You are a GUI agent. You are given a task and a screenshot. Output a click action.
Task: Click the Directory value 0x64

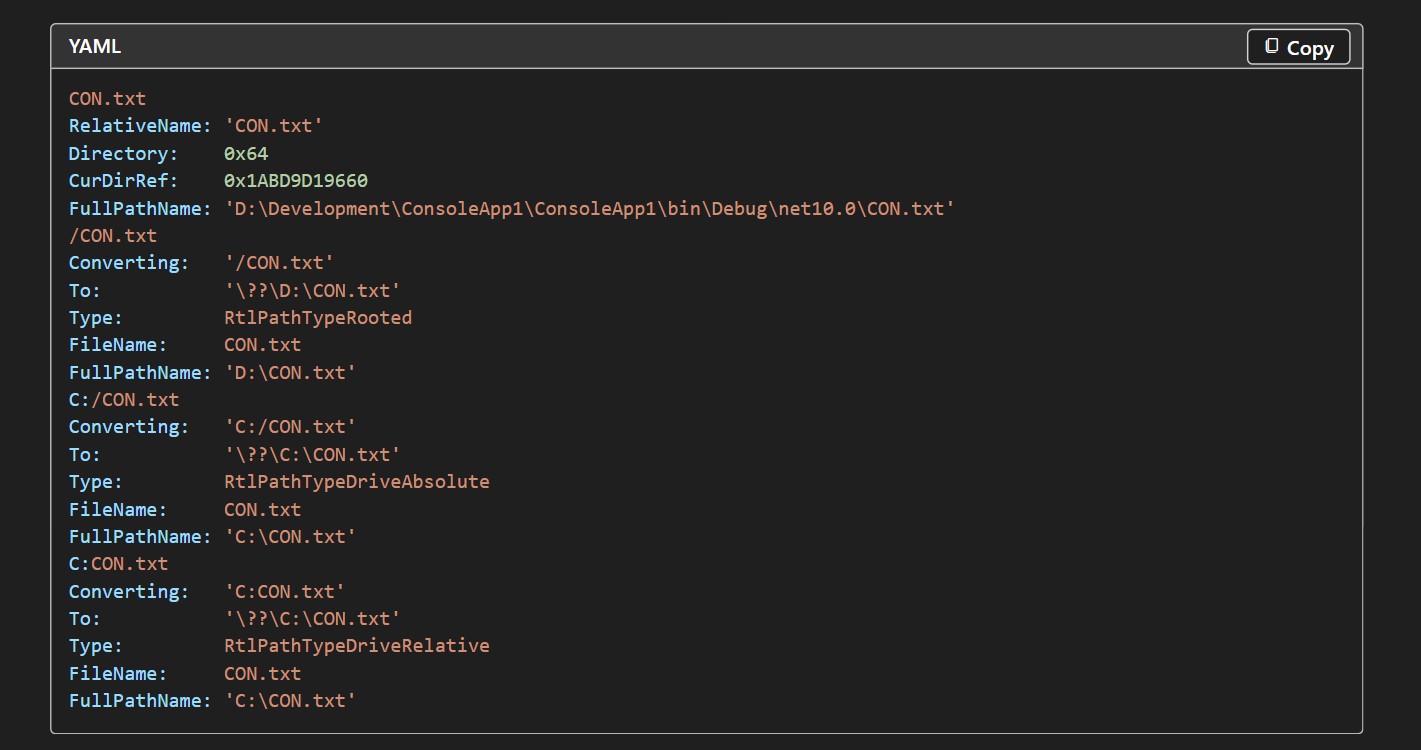[x=246, y=154]
